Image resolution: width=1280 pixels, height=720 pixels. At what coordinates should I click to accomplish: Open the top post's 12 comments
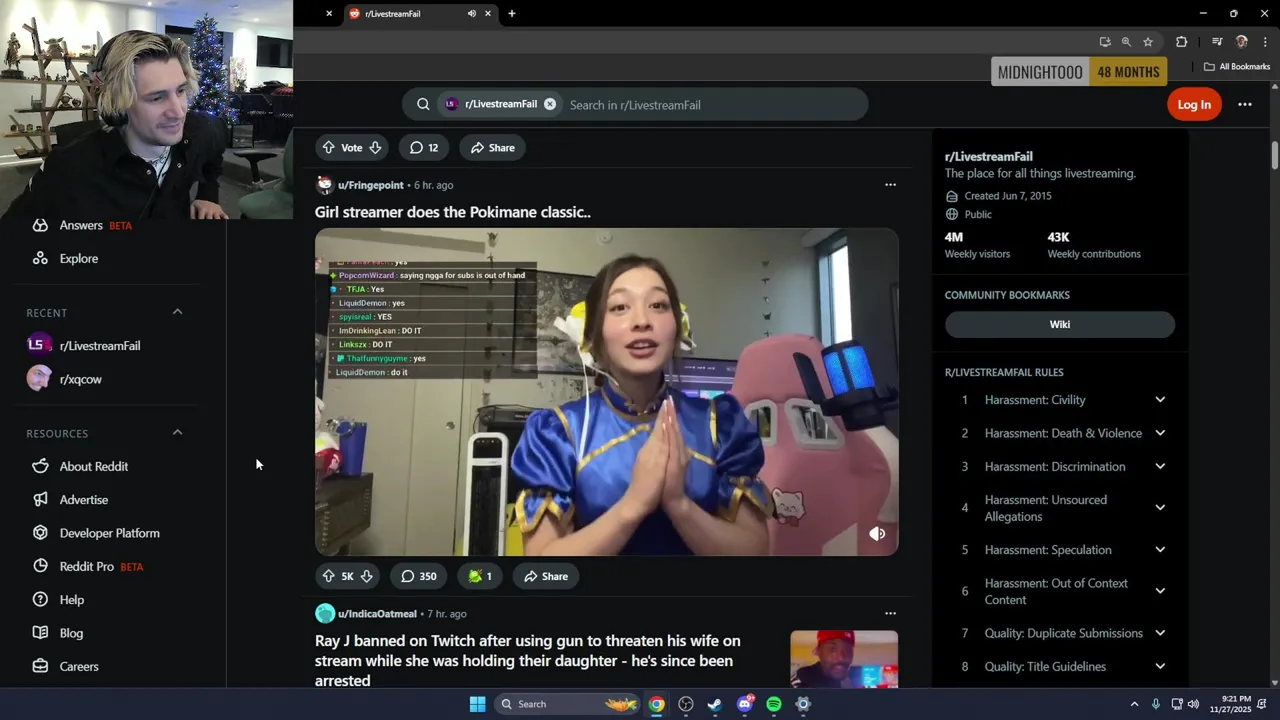pos(424,148)
